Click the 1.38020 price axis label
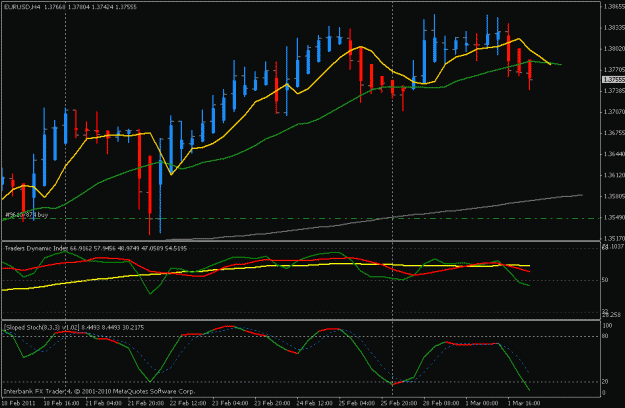Screen dimensions: 625x408 pyautogui.click(x=614, y=49)
